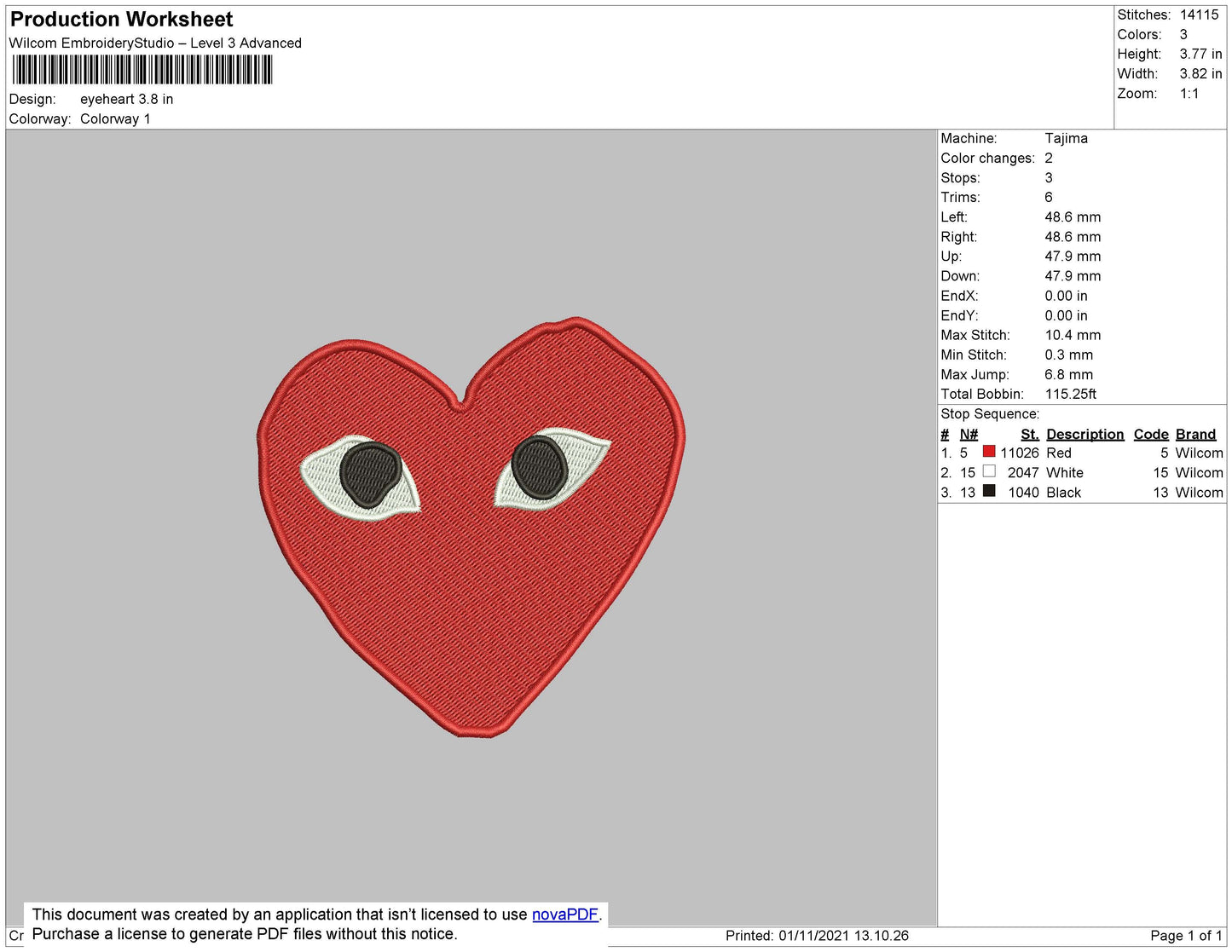
Task: Click the Max Stitch value 10.4 mm
Action: pyautogui.click(x=1073, y=335)
